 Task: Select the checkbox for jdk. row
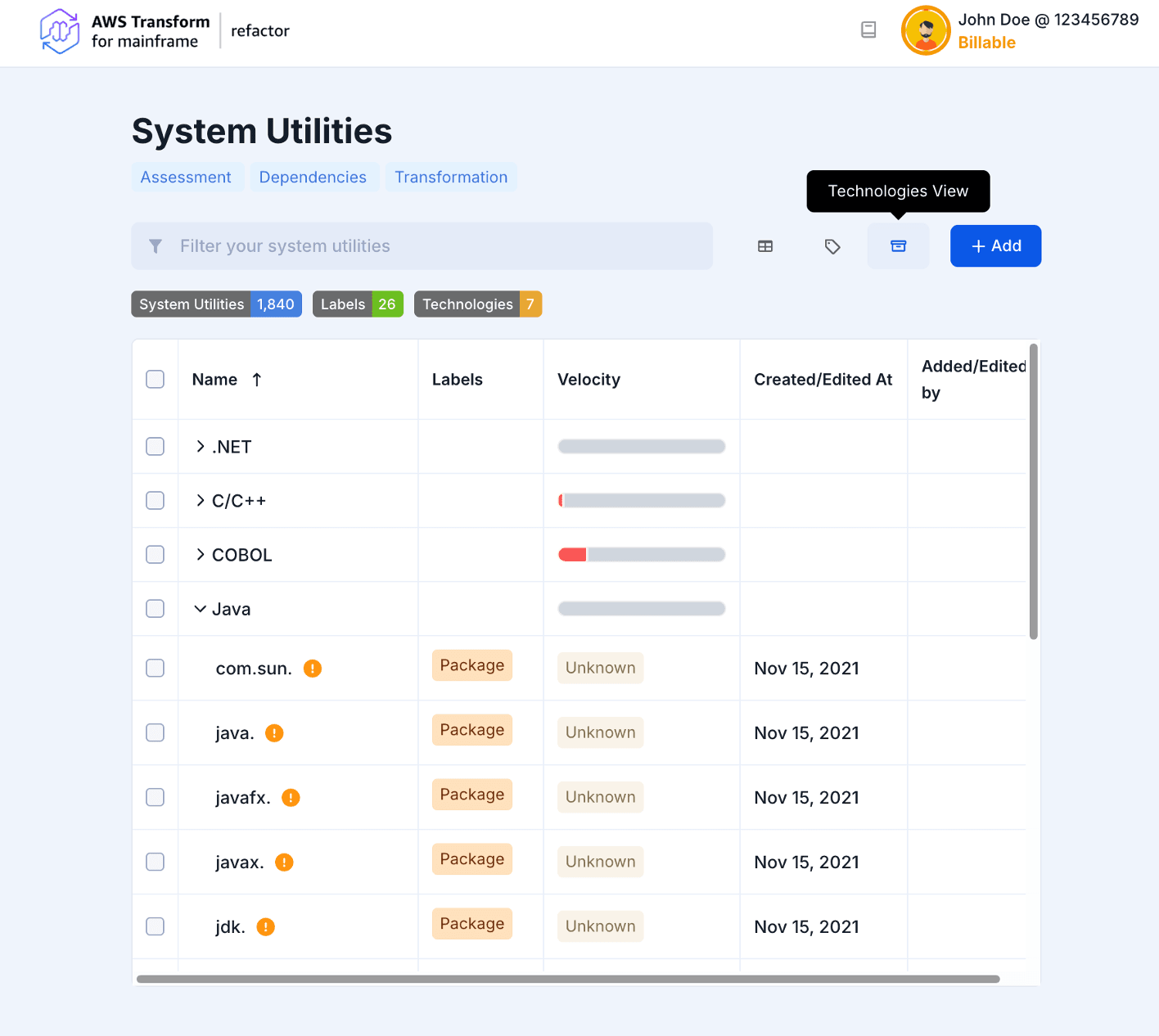(x=155, y=926)
